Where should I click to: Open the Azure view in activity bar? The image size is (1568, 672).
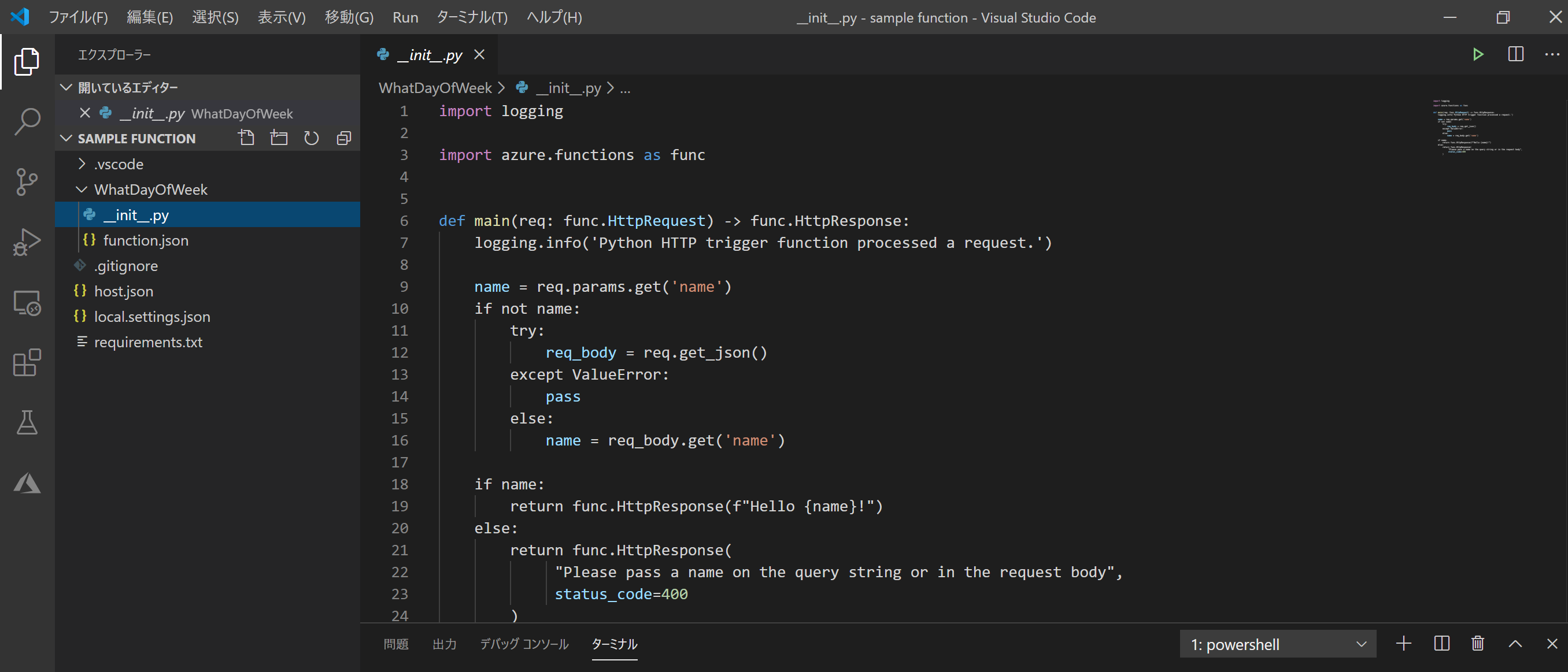pos(27,484)
